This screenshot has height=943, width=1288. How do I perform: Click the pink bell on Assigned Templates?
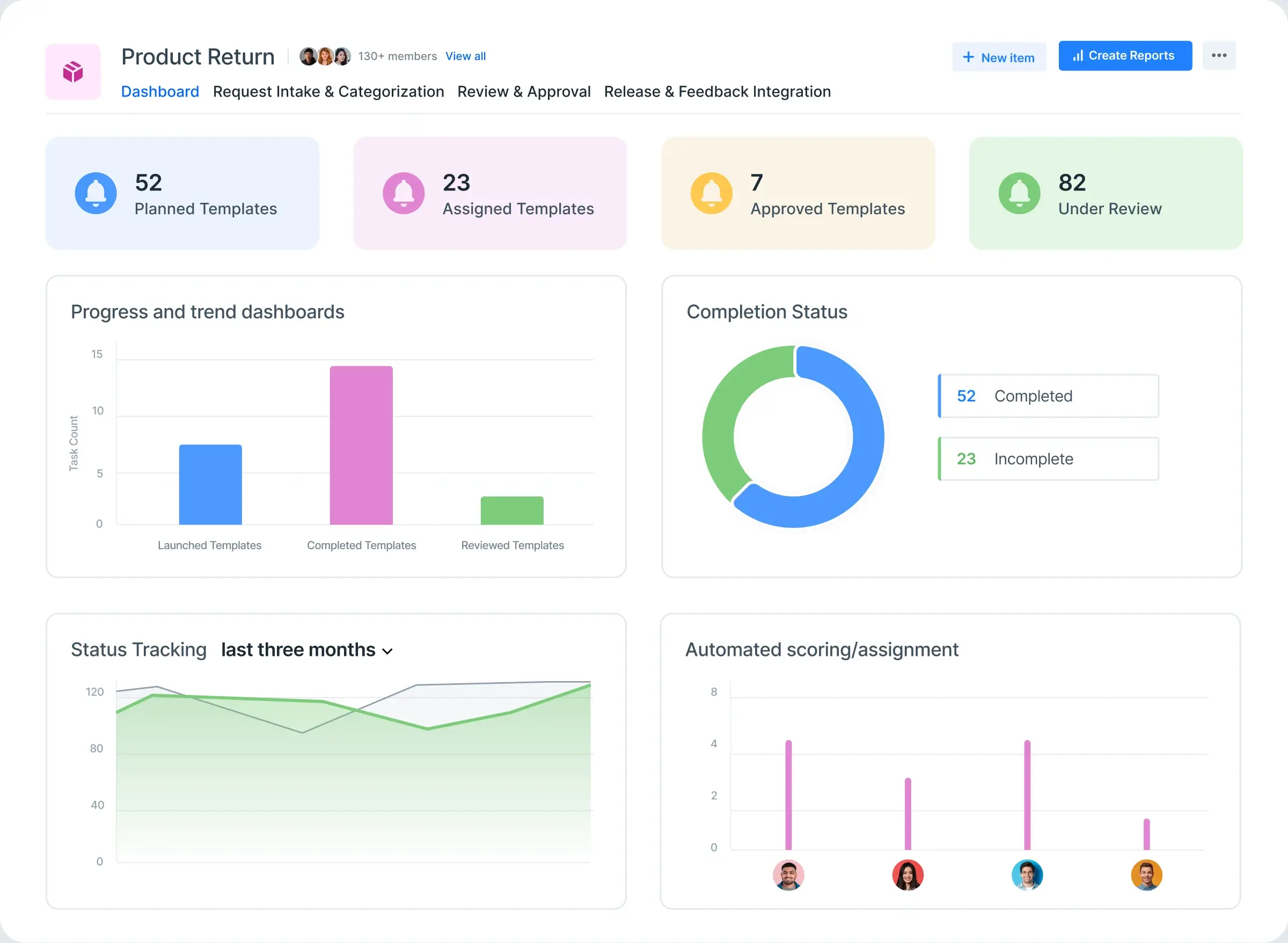[404, 193]
